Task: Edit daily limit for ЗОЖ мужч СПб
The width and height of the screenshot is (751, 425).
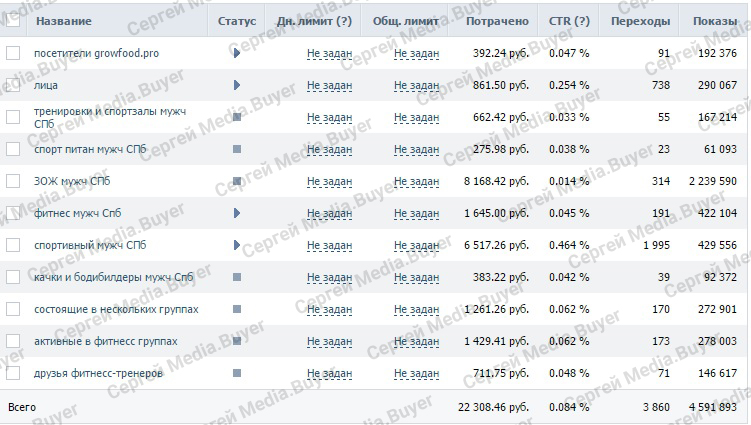Action: pos(330,182)
